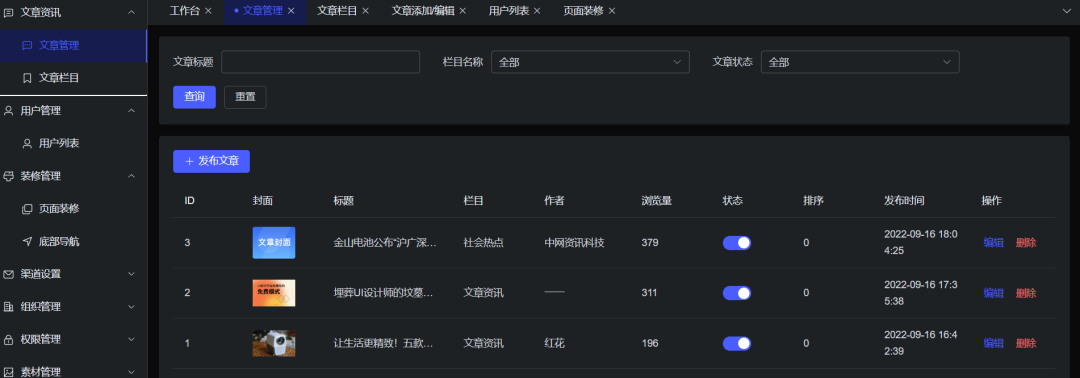Open cover thumbnail of article ID 1
This screenshot has width=1080, height=378.
click(x=274, y=344)
